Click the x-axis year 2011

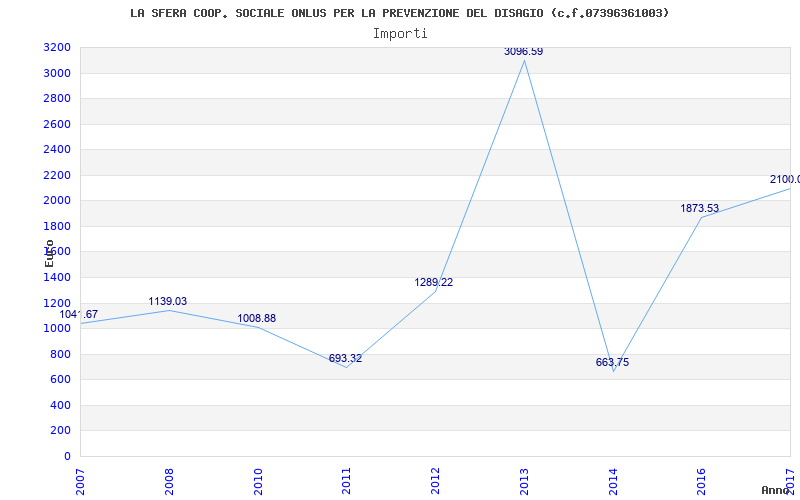point(347,482)
